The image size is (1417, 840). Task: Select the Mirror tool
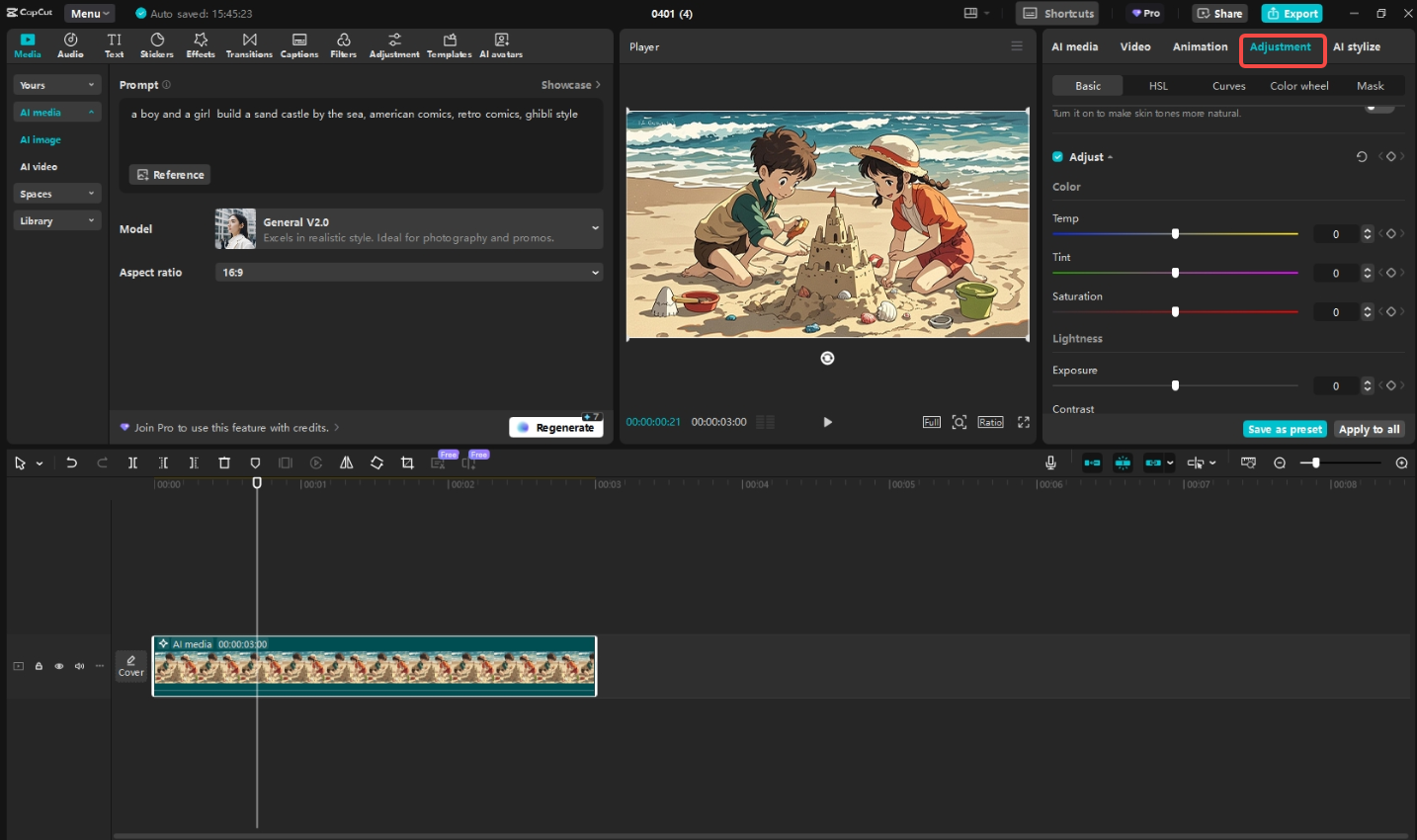point(347,462)
